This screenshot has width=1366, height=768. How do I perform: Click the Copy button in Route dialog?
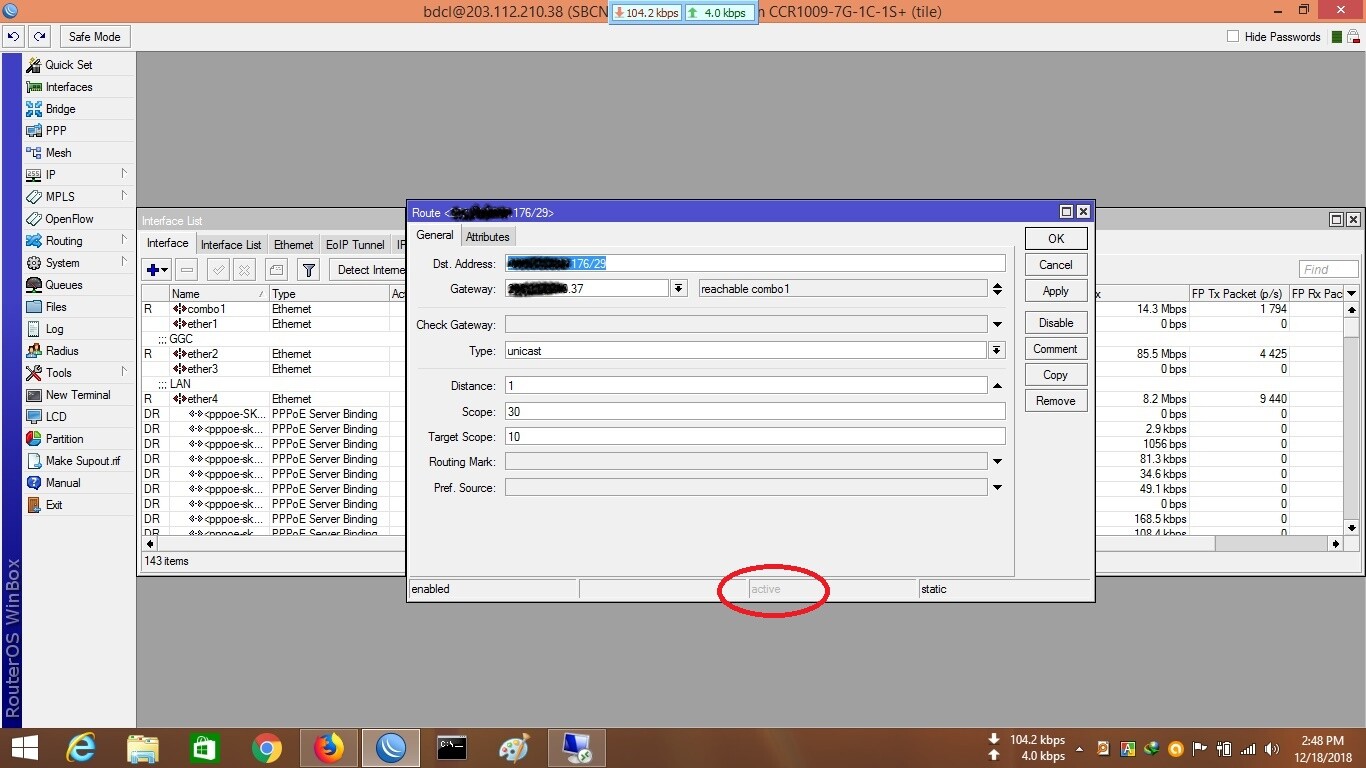pyautogui.click(x=1056, y=375)
